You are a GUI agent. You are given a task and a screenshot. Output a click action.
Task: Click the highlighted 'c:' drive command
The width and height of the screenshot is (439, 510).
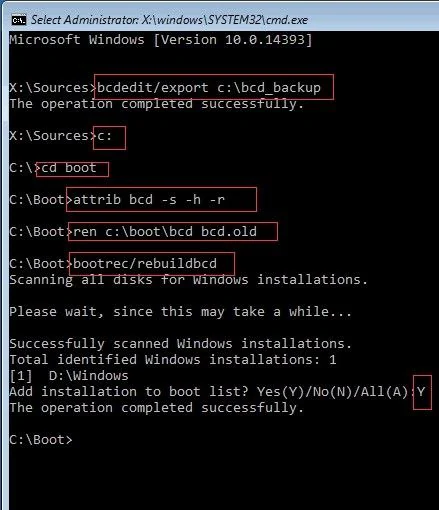pyautogui.click(x=104, y=136)
